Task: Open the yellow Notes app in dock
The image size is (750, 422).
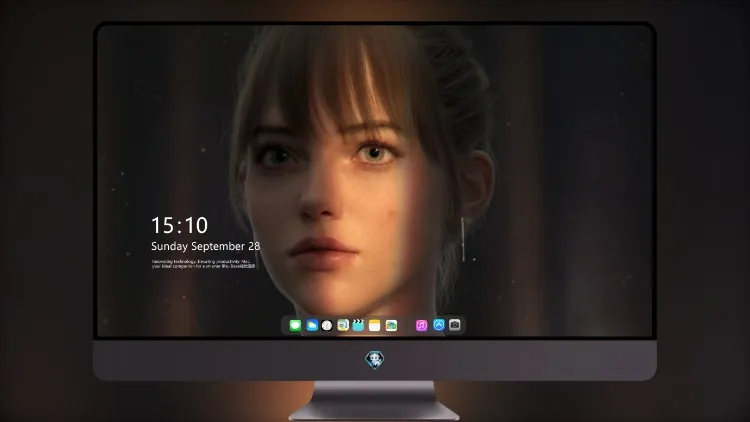Action: point(375,325)
